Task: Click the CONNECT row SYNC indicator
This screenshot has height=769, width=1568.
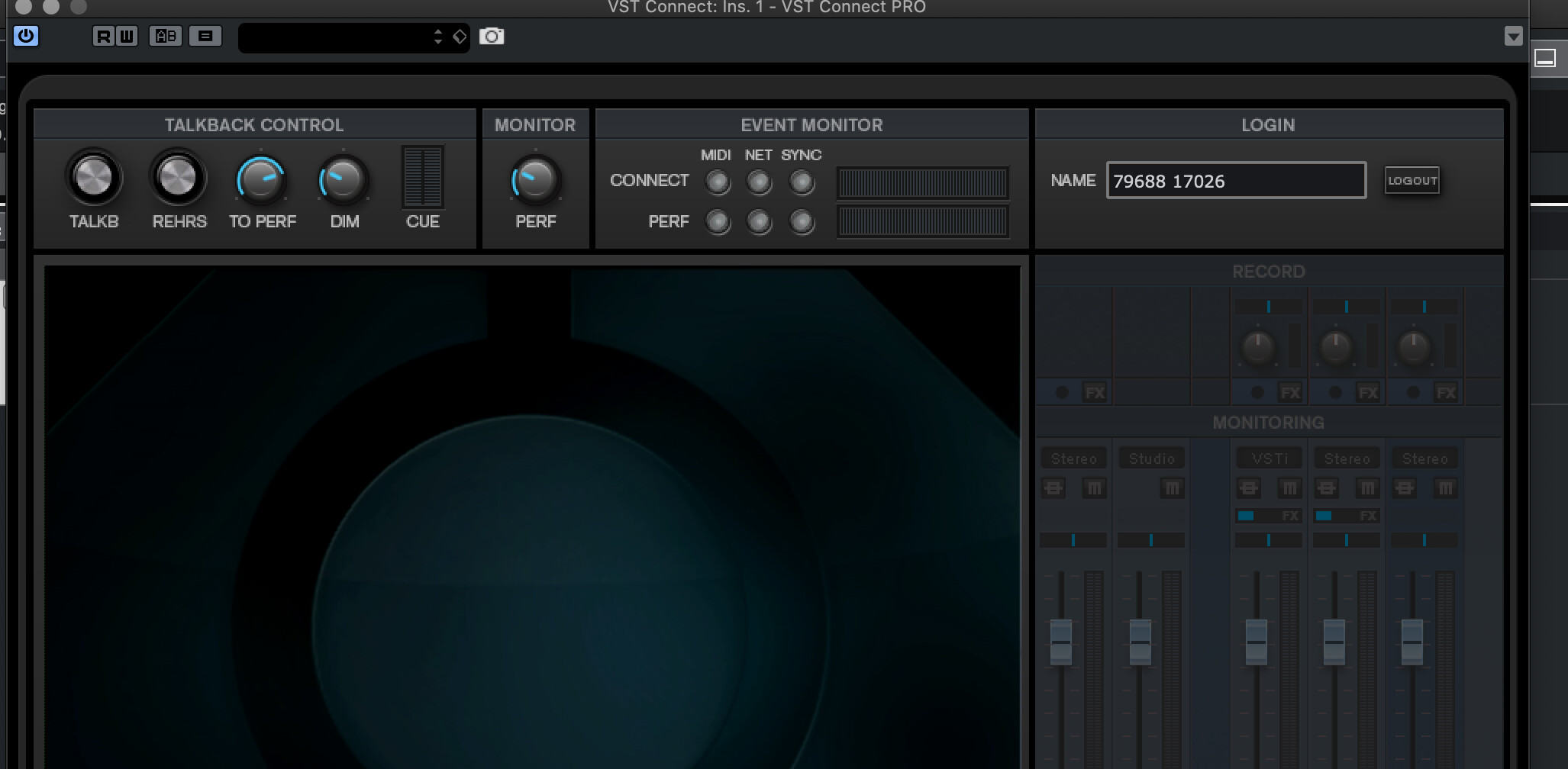Action: coord(802,182)
